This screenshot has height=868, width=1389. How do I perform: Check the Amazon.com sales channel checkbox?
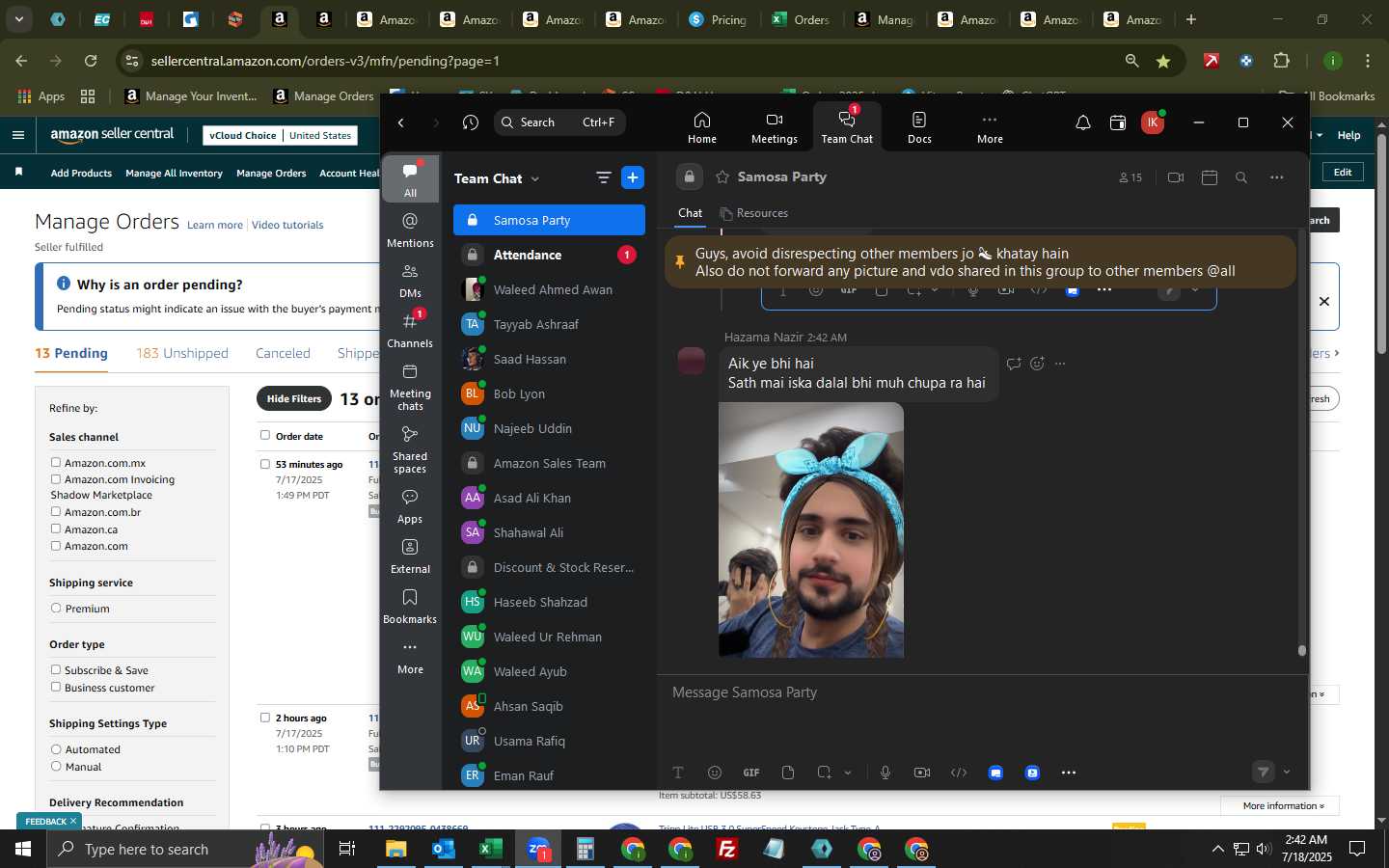(56, 545)
